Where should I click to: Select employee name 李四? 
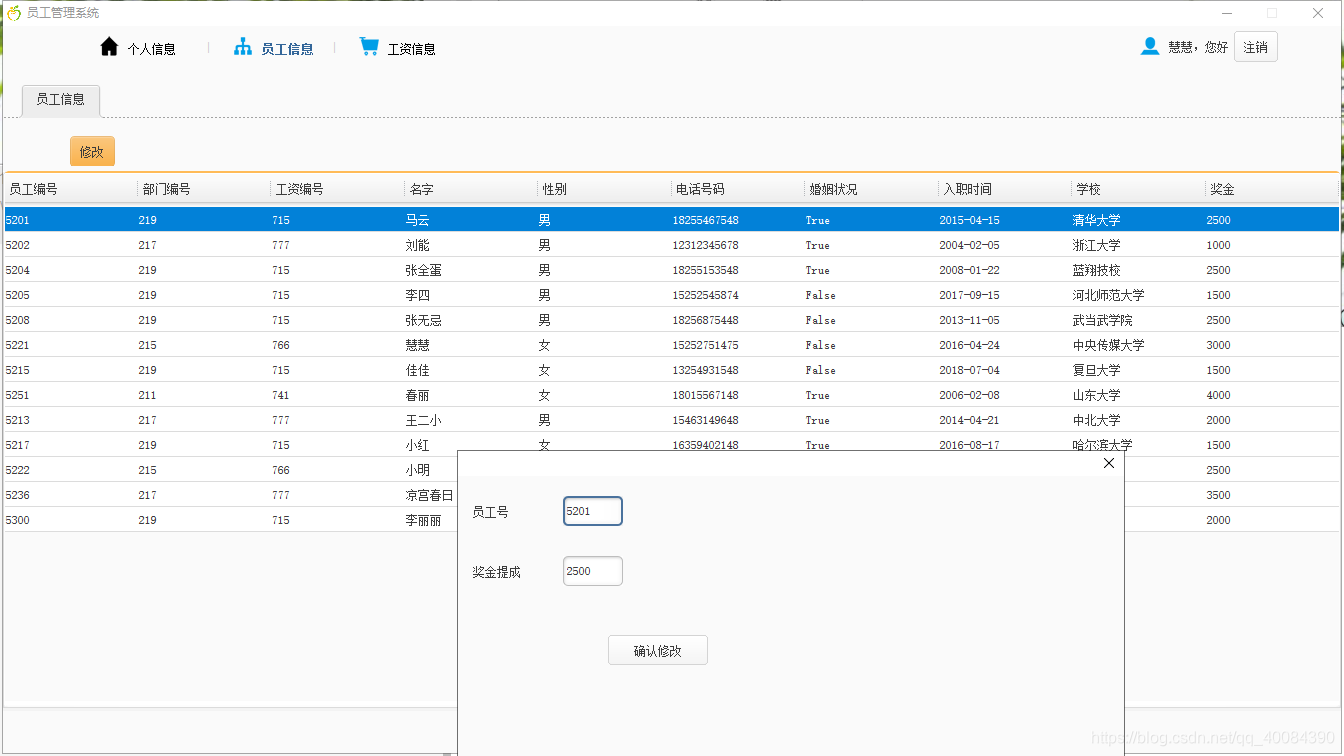[418, 295]
